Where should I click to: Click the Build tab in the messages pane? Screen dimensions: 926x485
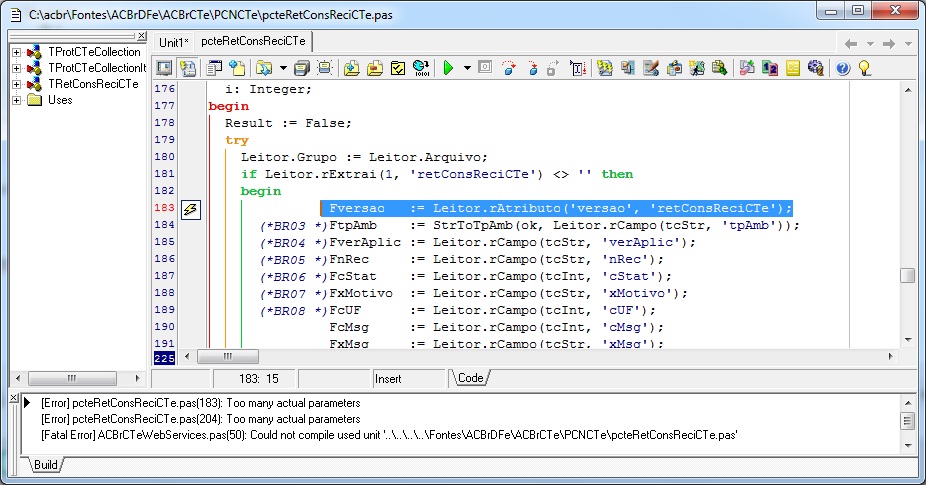pyautogui.click(x=45, y=465)
